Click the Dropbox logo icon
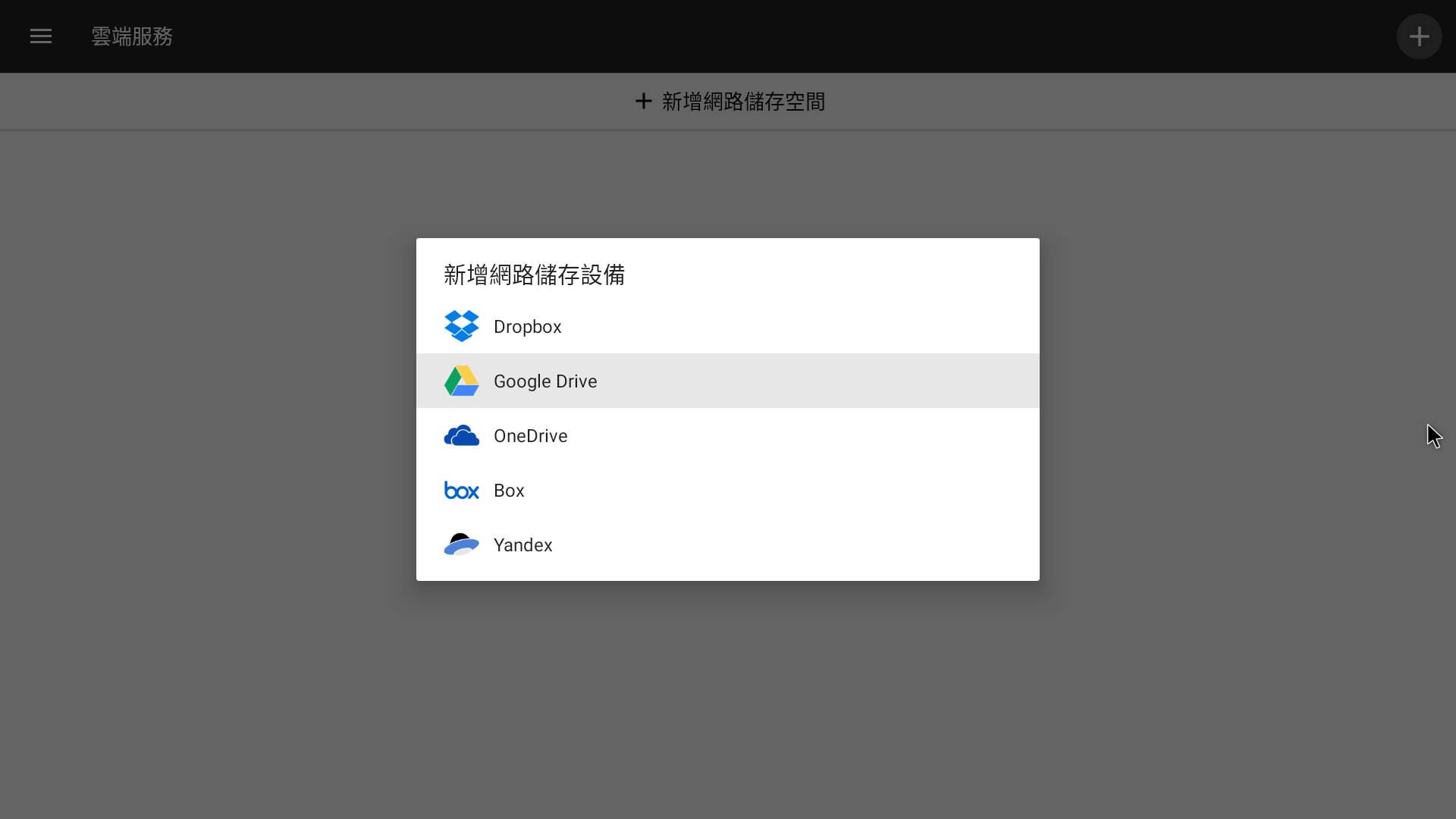The width and height of the screenshot is (1456, 819). 461,326
